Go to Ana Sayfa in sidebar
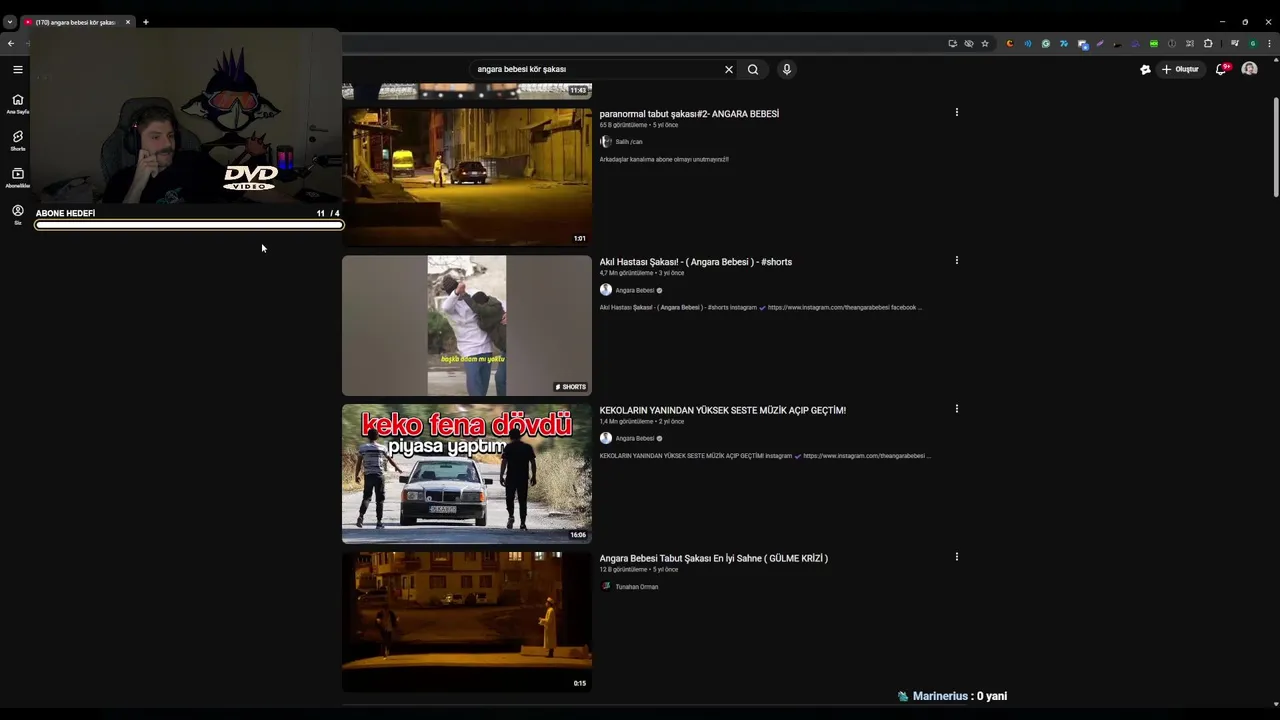Image resolution: width=1280 pixels, height=720 pixels. [x=17, y=103]
